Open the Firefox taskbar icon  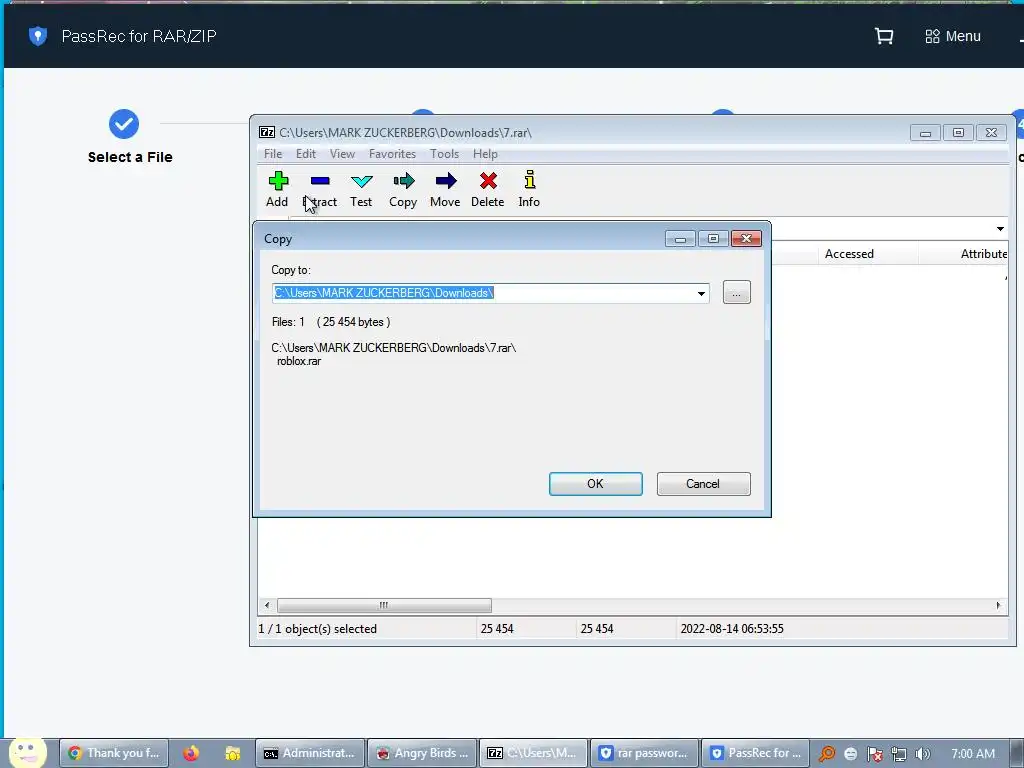(x=191, y=753)
